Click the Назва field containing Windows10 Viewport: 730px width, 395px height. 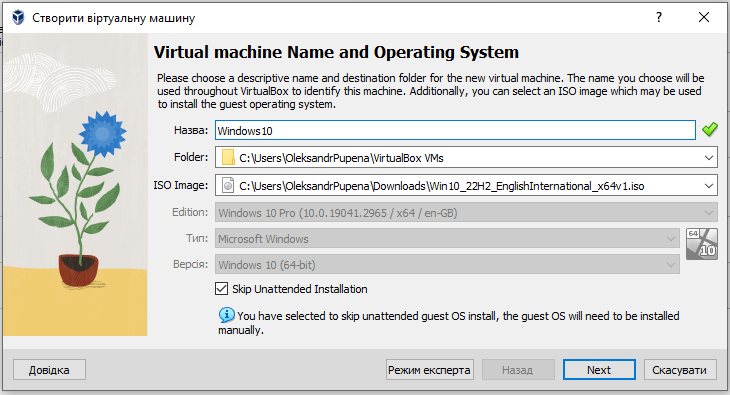[x=455, y=130]
